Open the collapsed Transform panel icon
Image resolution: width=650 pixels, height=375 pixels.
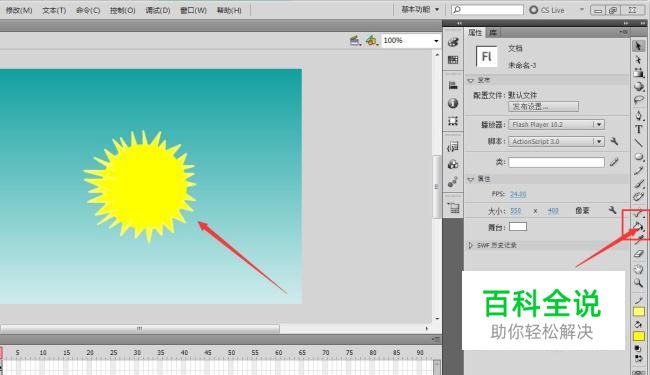(453, 121)
